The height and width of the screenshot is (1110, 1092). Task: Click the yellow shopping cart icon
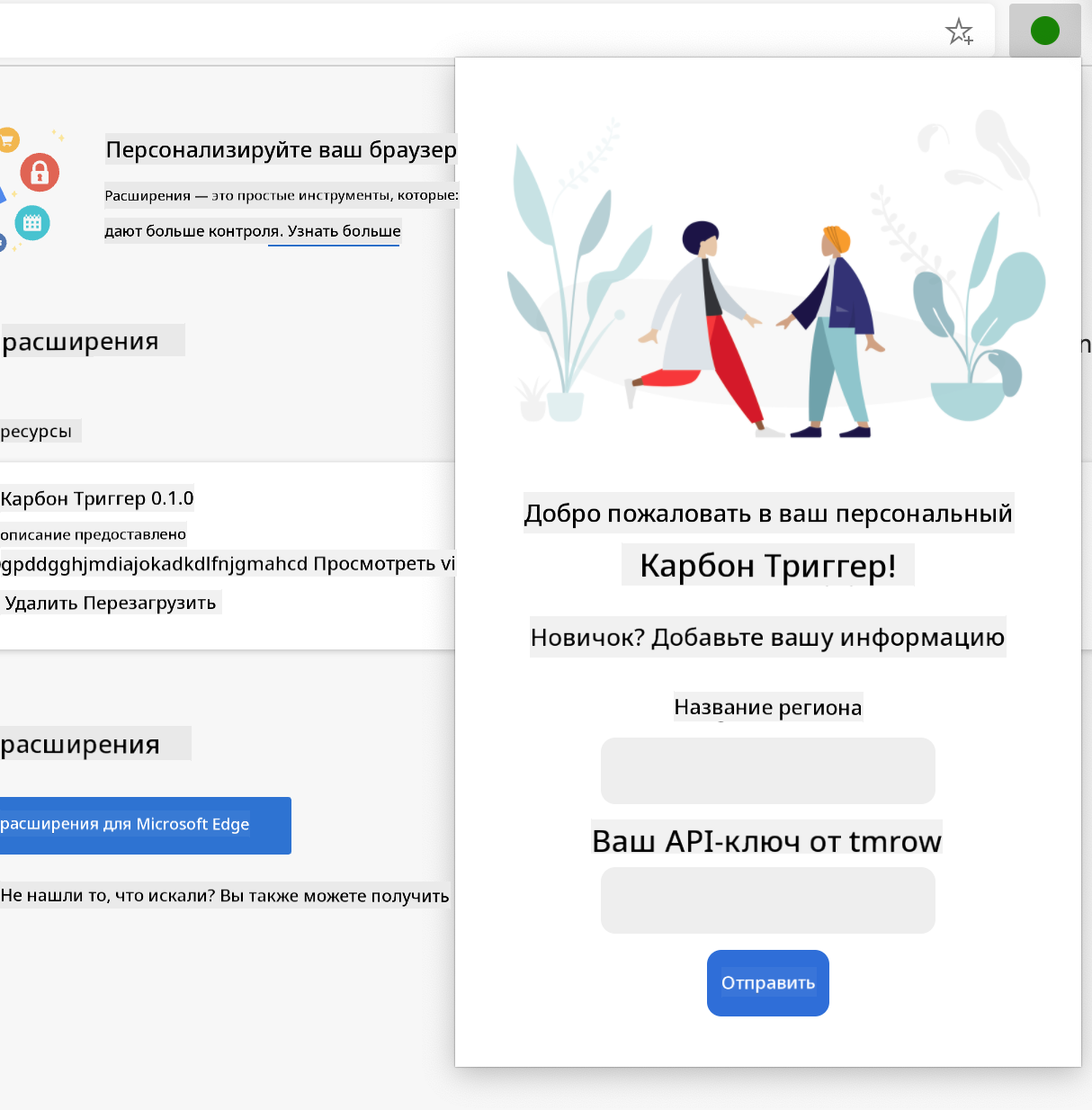[x=8, y=139]
